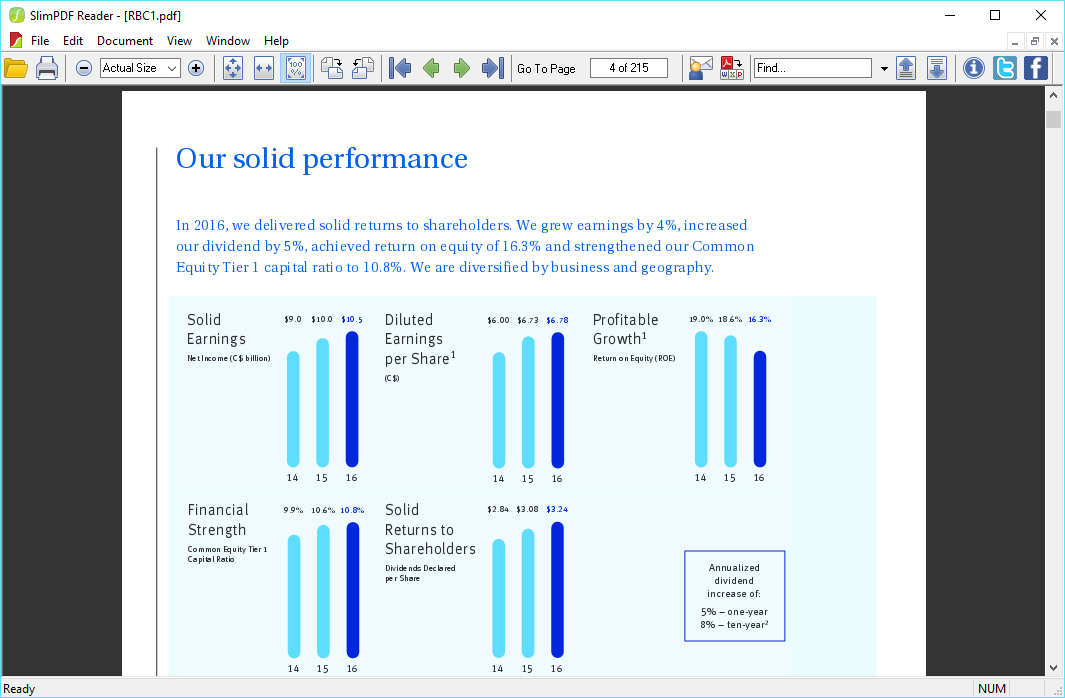Open the Window menu
The height and width of the screenshot is (698, 1065).
(x=227, y=41)
